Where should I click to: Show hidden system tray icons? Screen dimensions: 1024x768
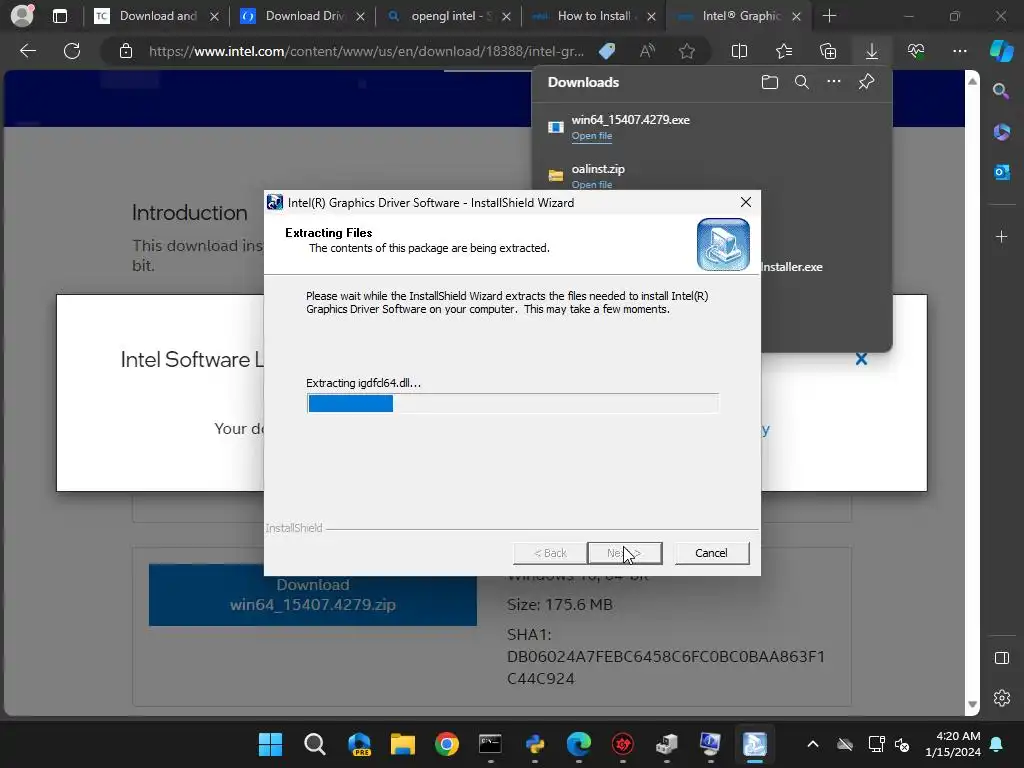point(813,744)
